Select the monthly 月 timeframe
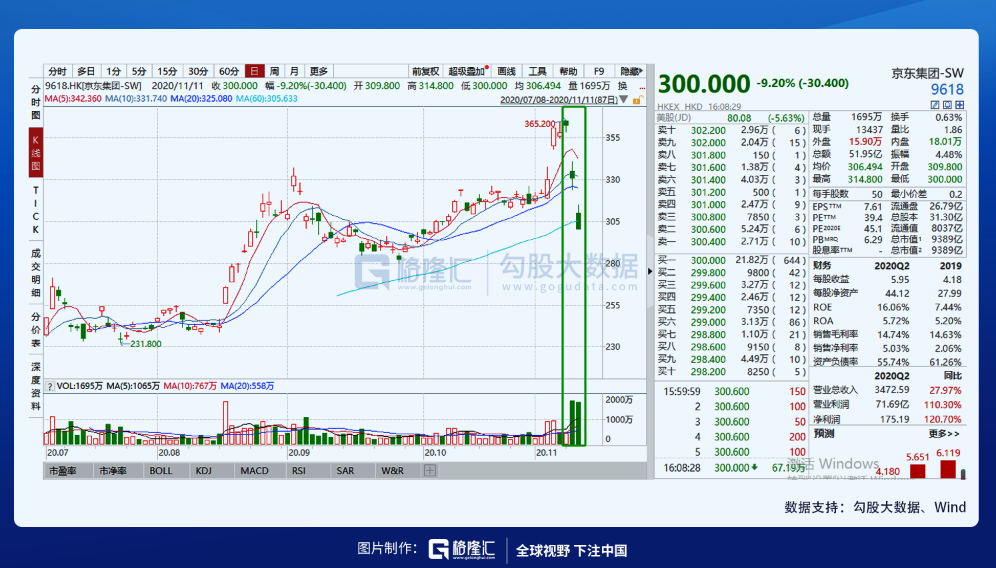The height and width of the screenshot is (568, 996). [x=294, y=71]
